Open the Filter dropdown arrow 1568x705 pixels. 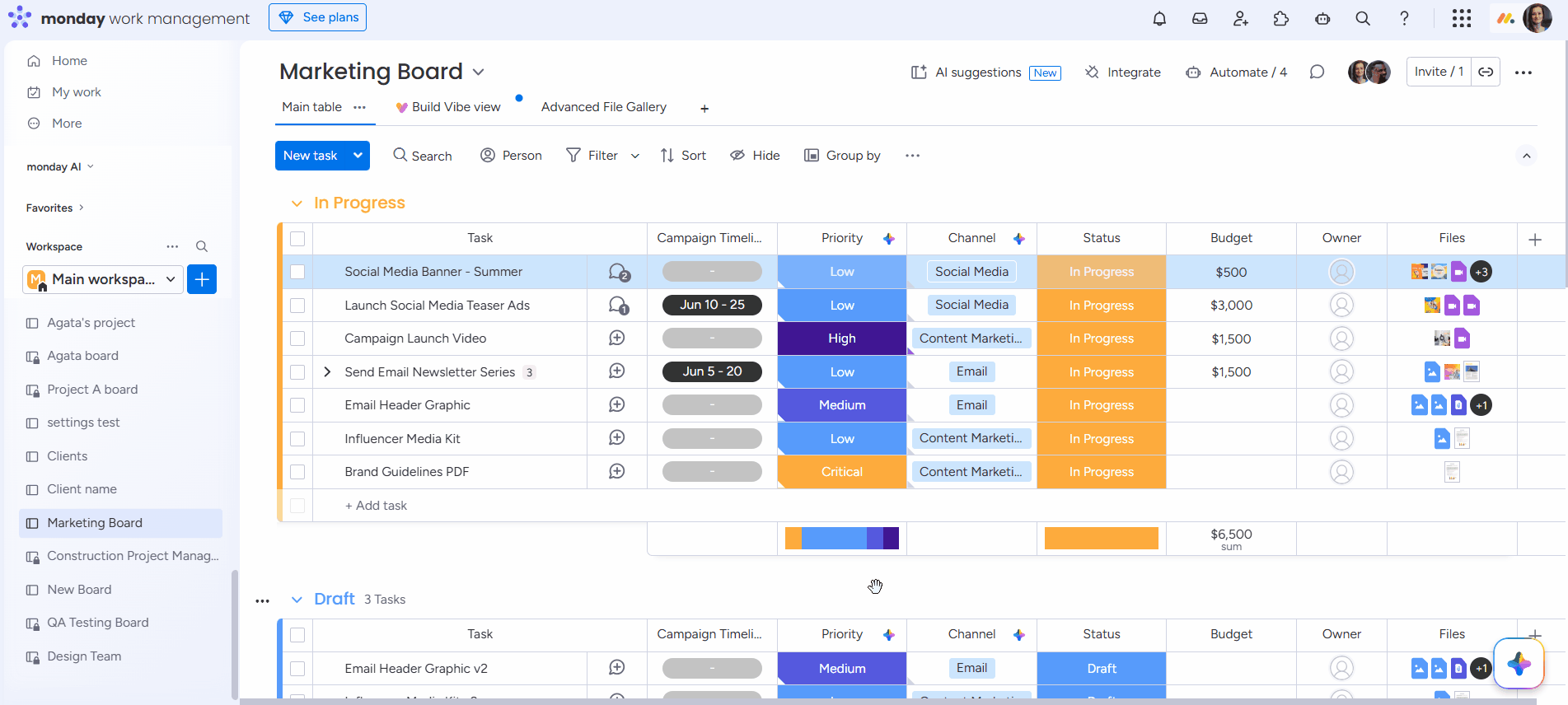635,156
